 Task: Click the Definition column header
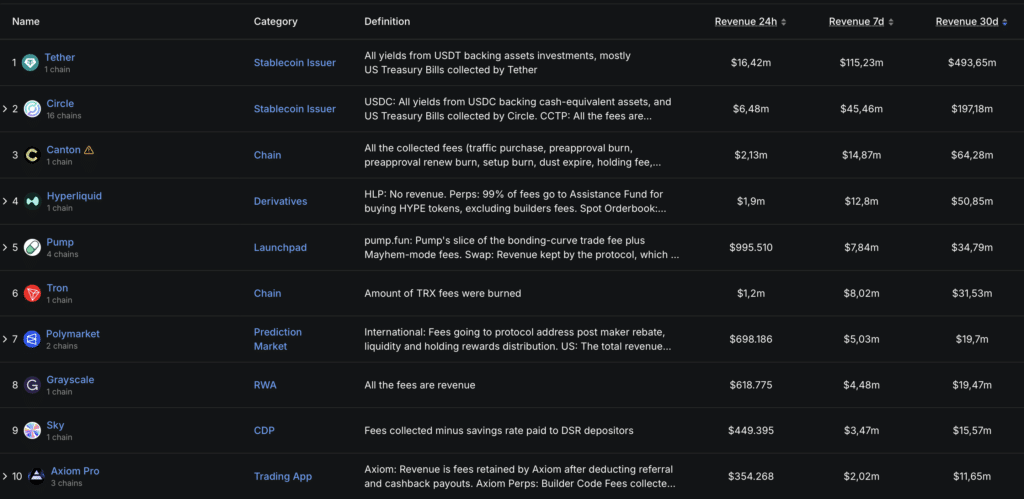tap(387, 22)
